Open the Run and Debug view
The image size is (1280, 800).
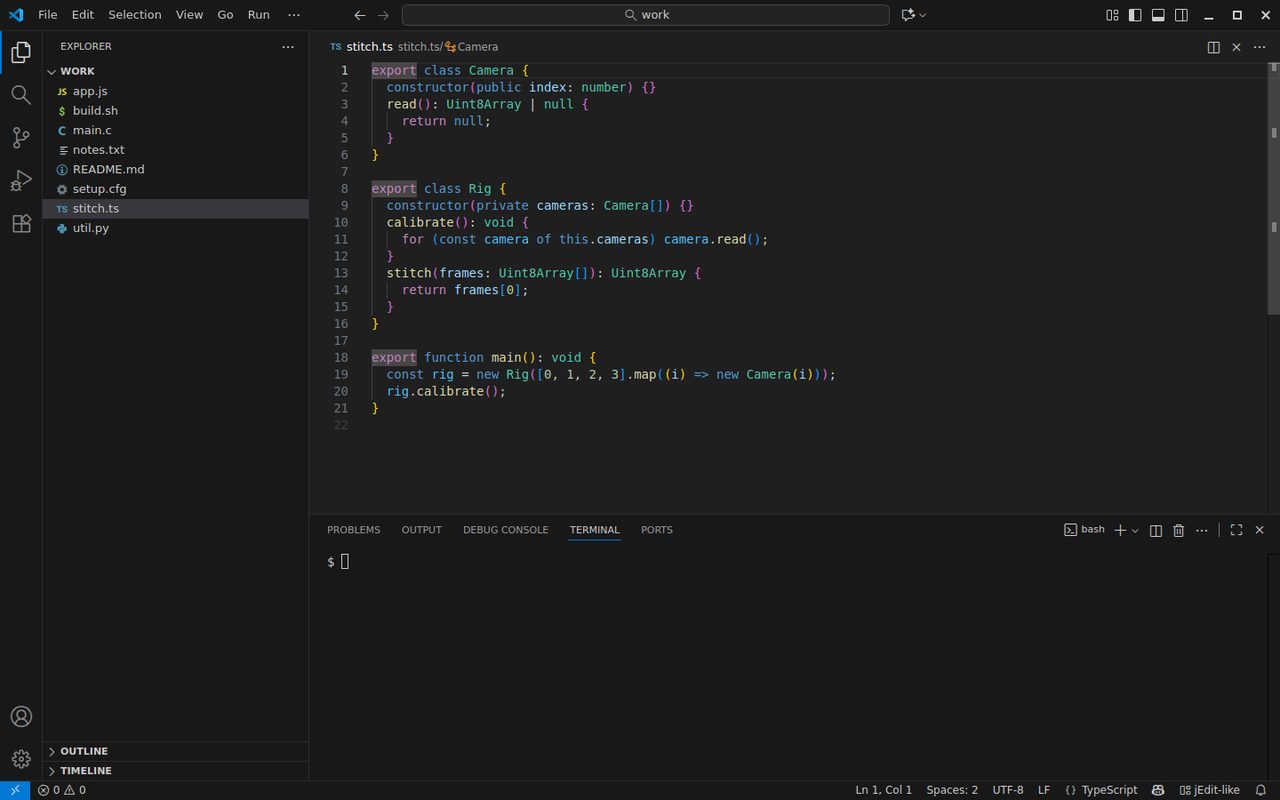click(x=21, y=181)
